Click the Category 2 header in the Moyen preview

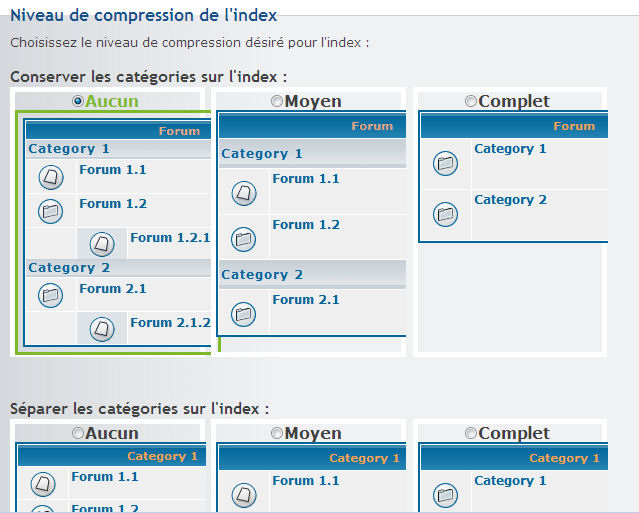(x=313, y=274)
